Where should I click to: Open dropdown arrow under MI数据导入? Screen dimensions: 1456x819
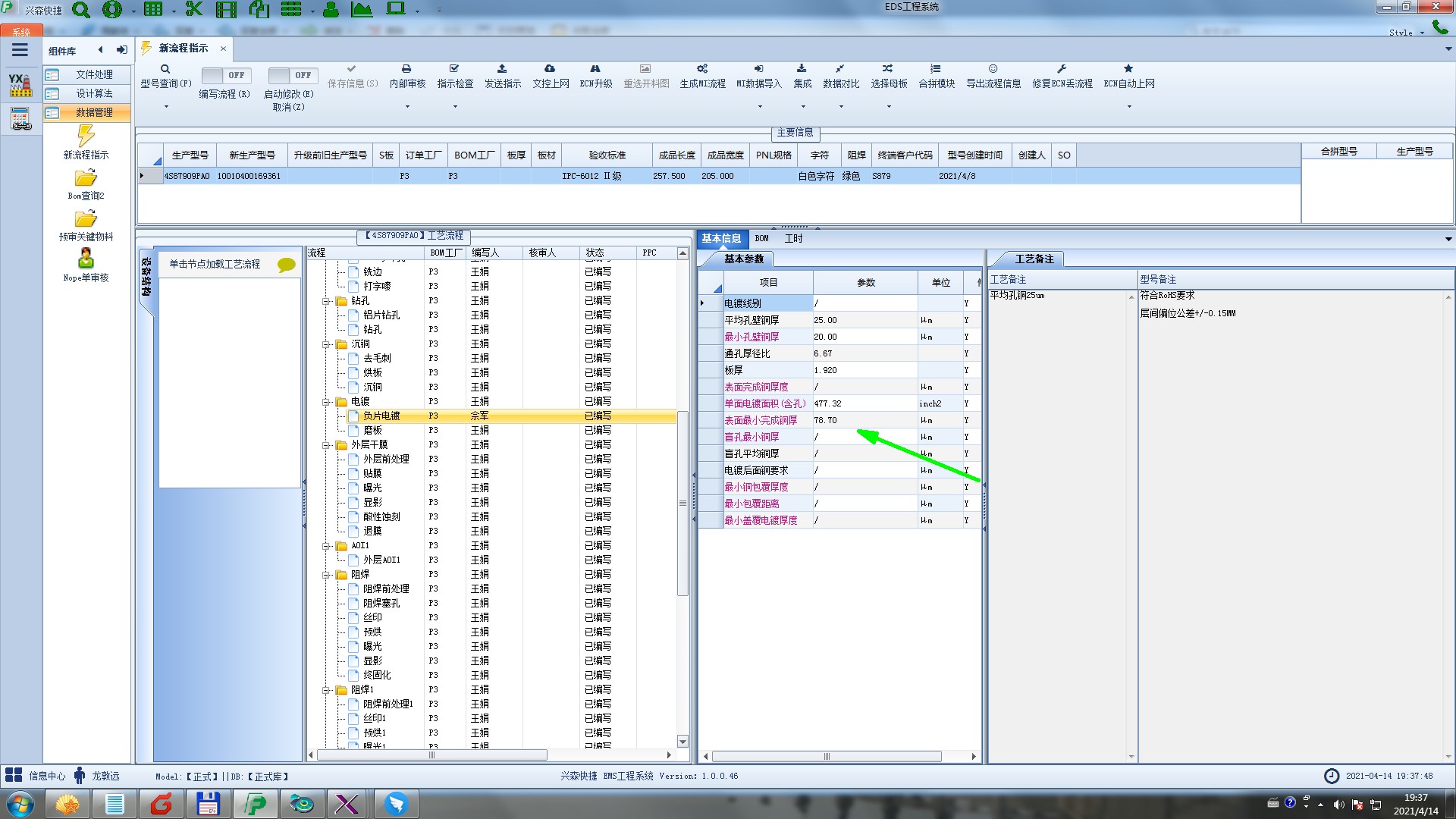[760, 106]
